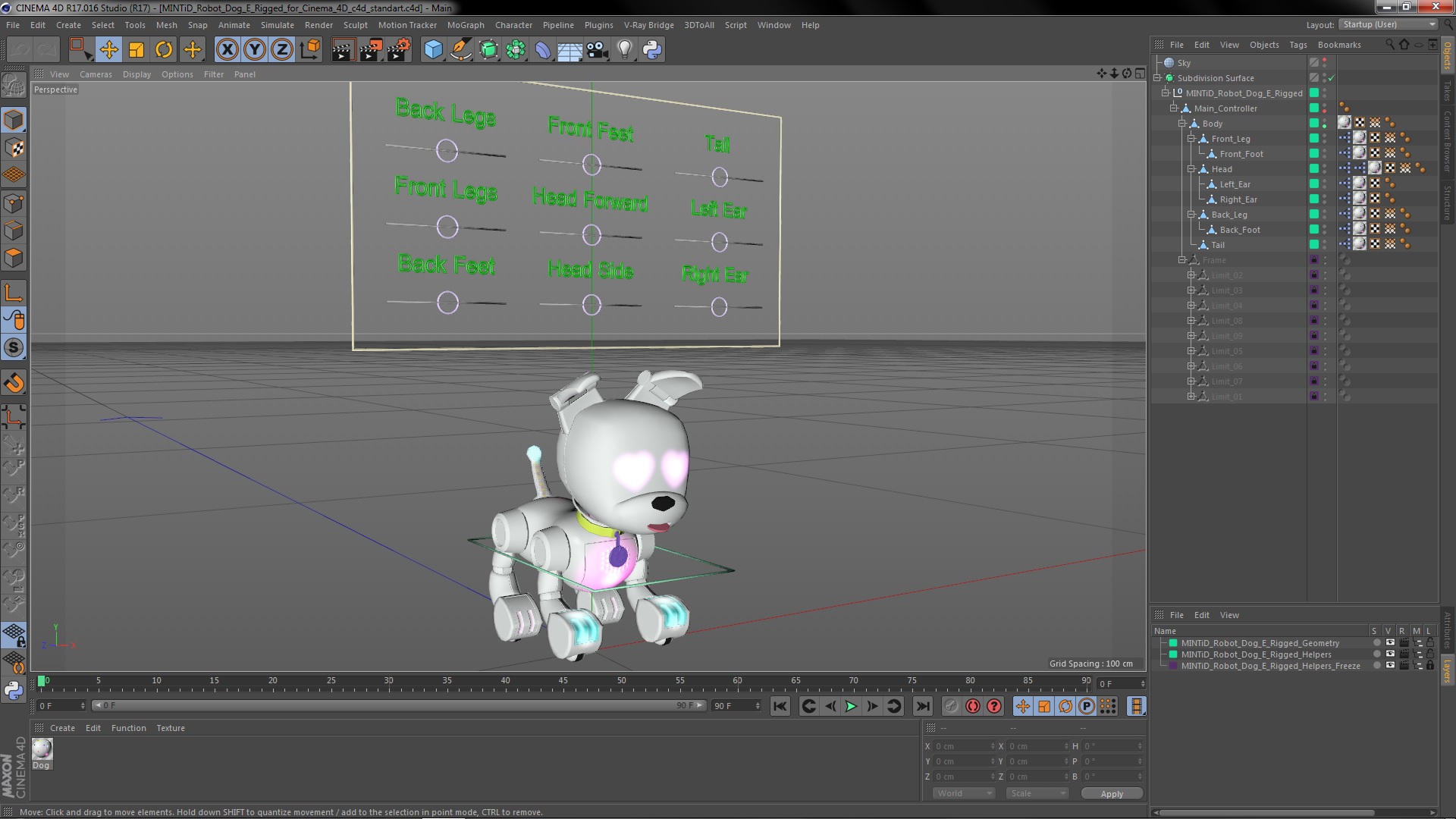Image resolution: width=1456 pixels, height=819 pixels.
Task: Select the Rotate tool
Action: [x=164, y=50]
